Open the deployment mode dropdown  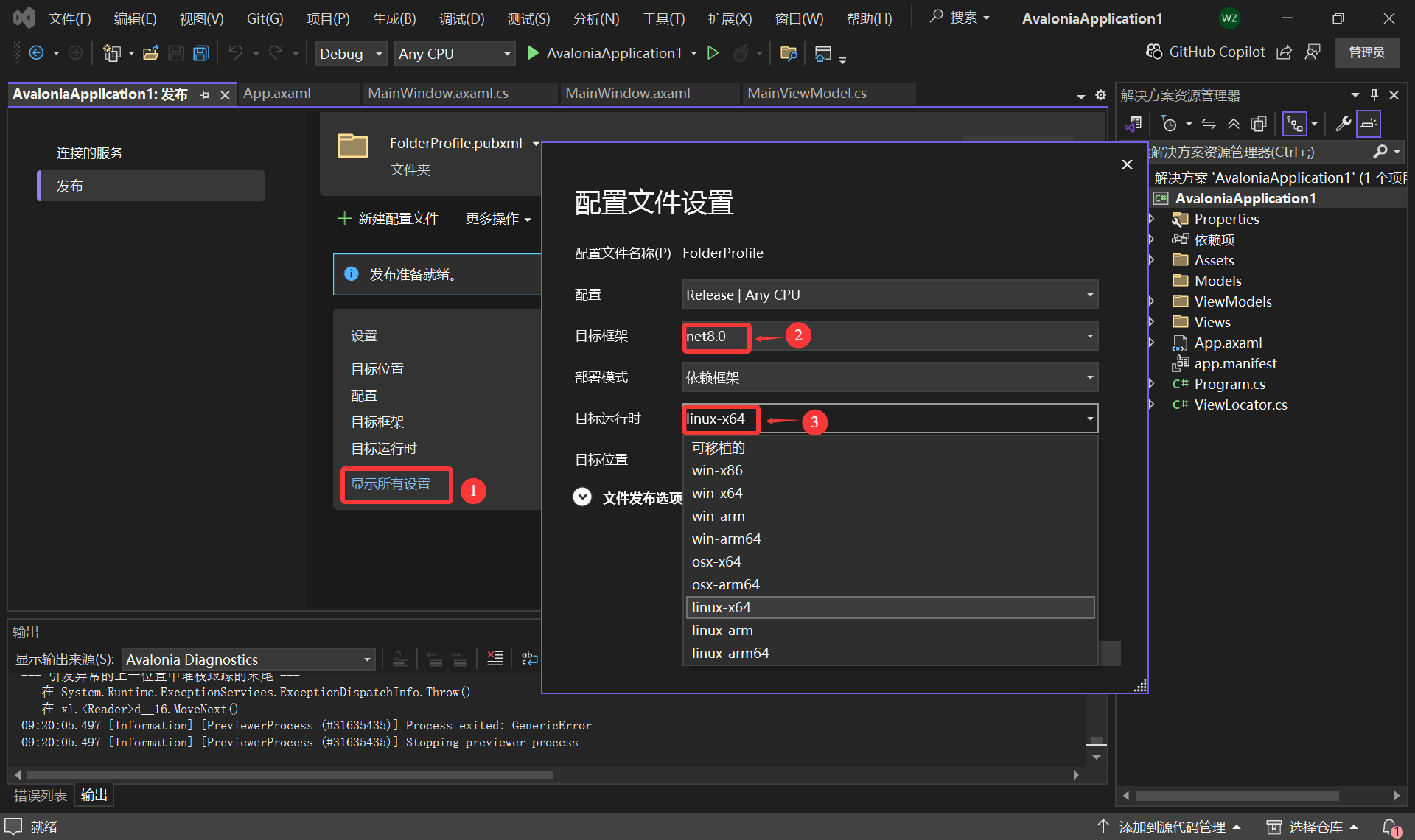890,377
